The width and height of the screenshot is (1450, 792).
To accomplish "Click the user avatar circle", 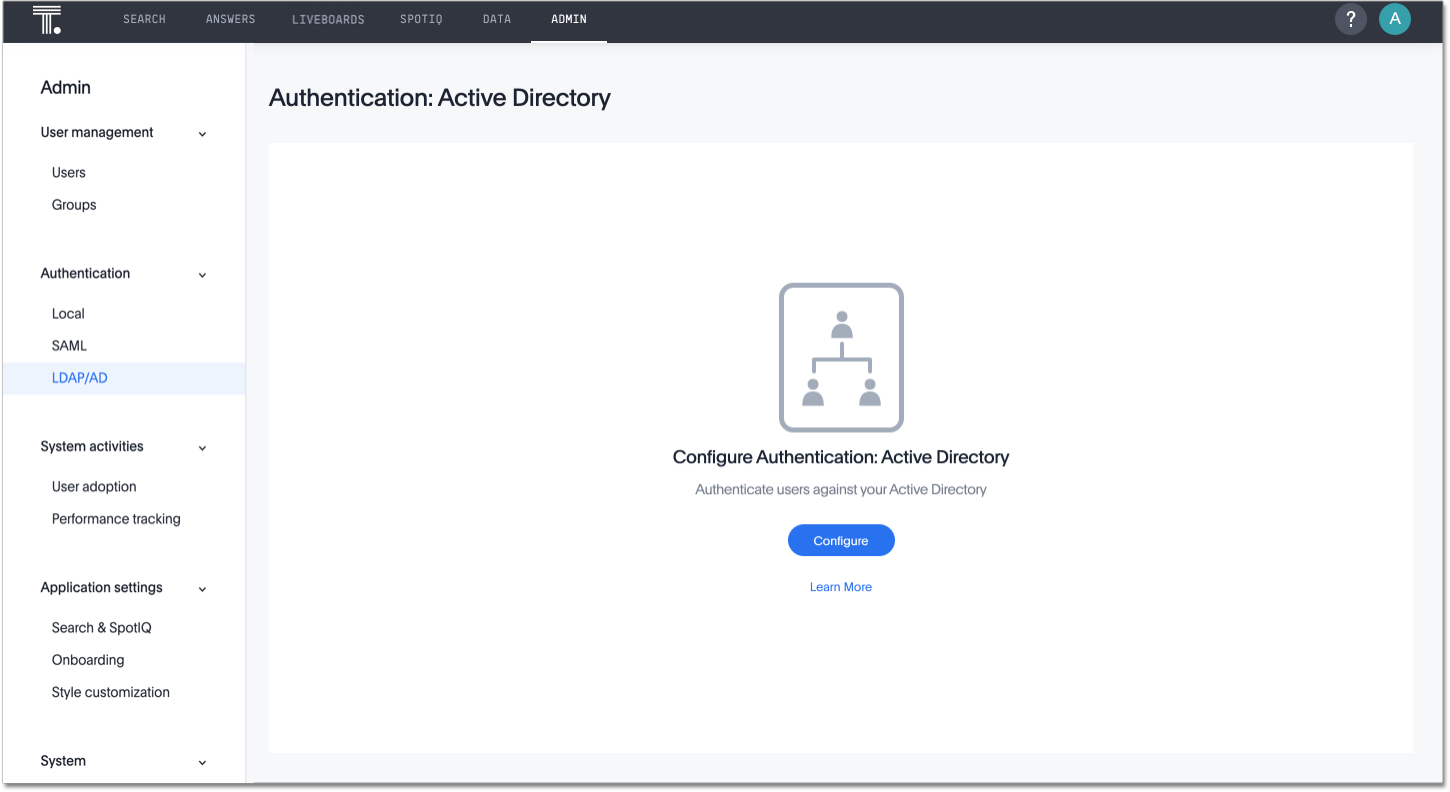I will tap(1395, 18).
